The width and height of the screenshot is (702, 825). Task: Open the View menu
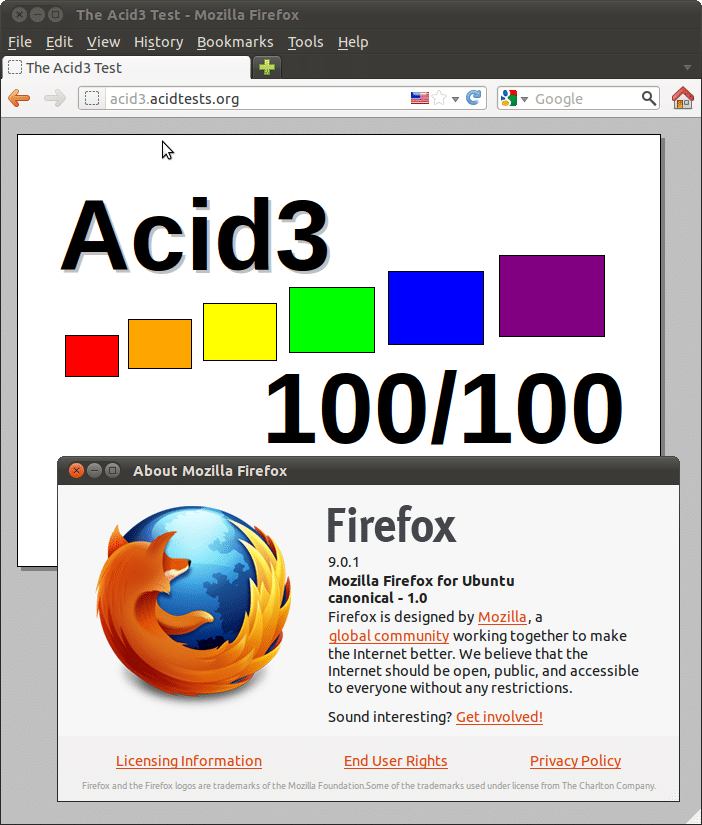point(103,42)
